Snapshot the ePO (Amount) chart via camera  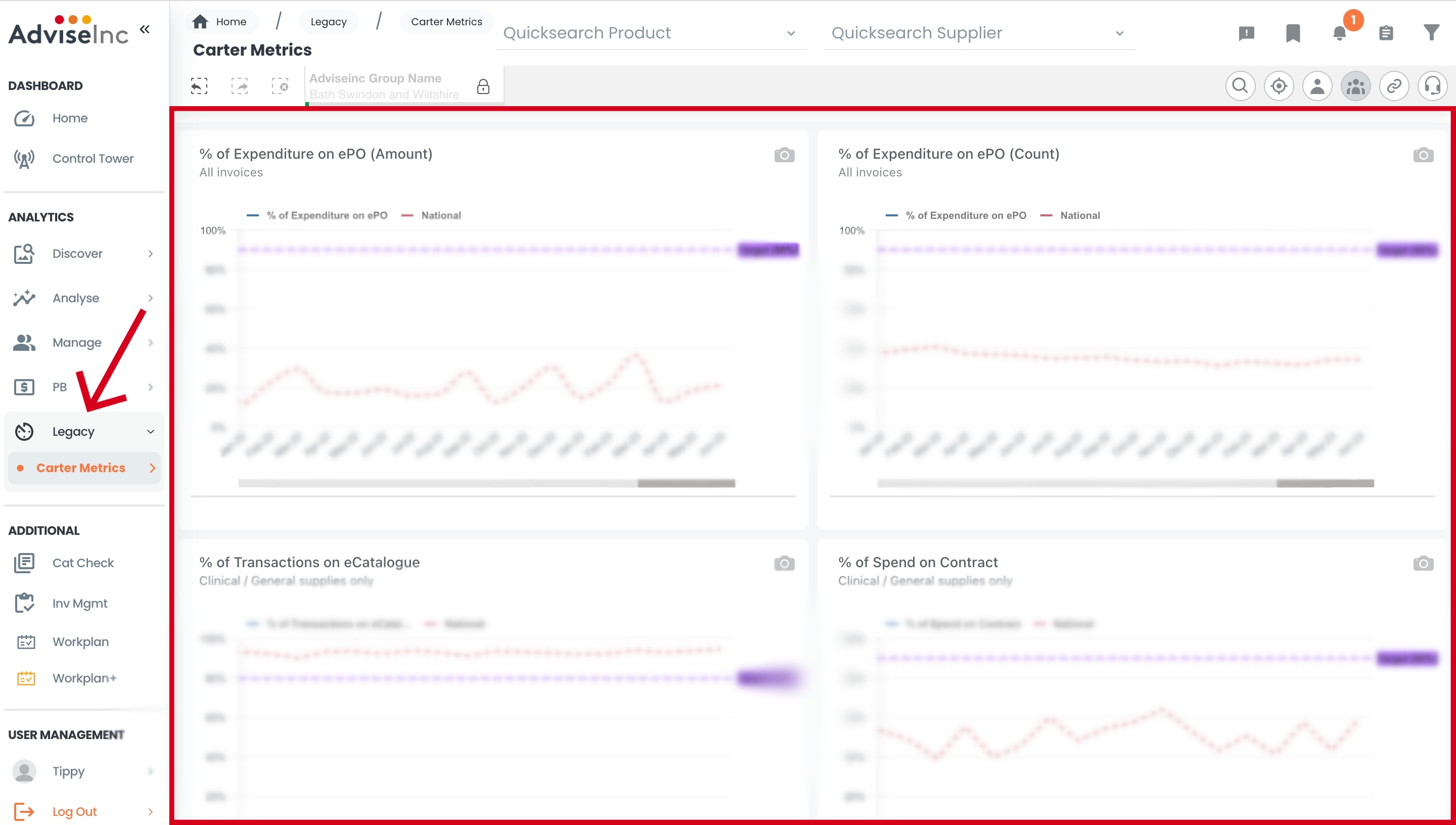pyautogui.click(x=784, y=155)
